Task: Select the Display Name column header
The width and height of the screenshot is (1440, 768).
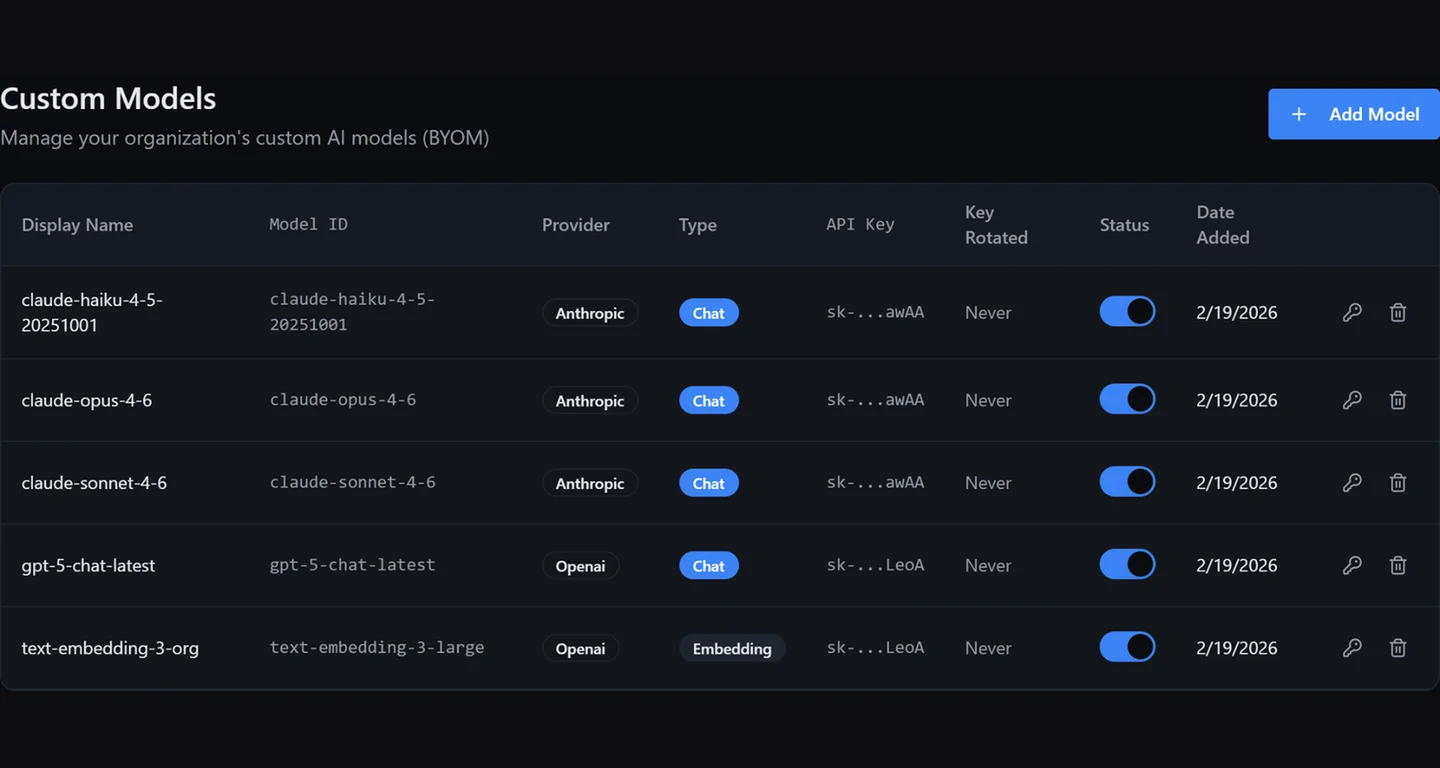Action: coord(77,225)
